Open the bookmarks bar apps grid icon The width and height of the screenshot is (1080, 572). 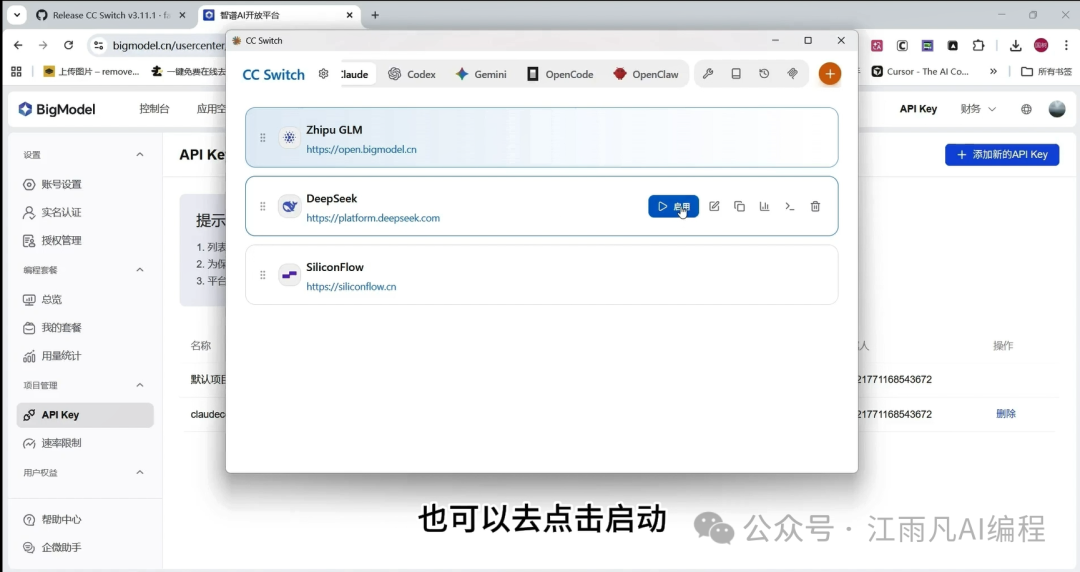[x=17, y=72]
